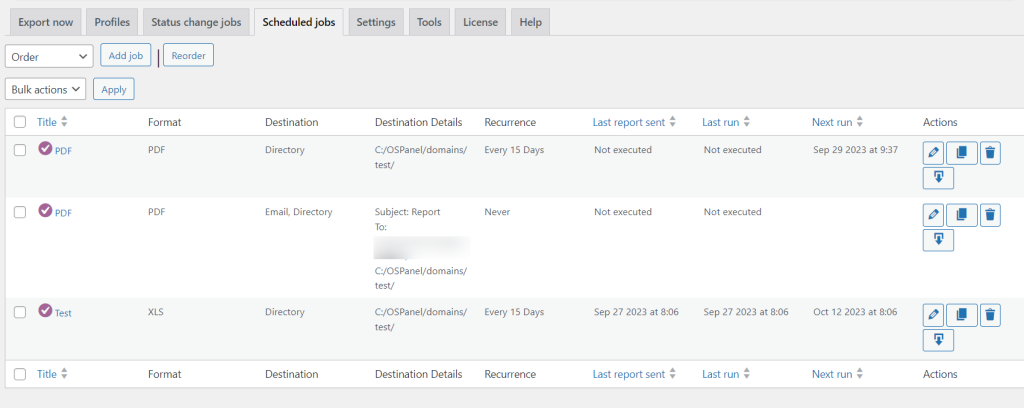Delete the Test XLS job

click(x=990, y=315)
